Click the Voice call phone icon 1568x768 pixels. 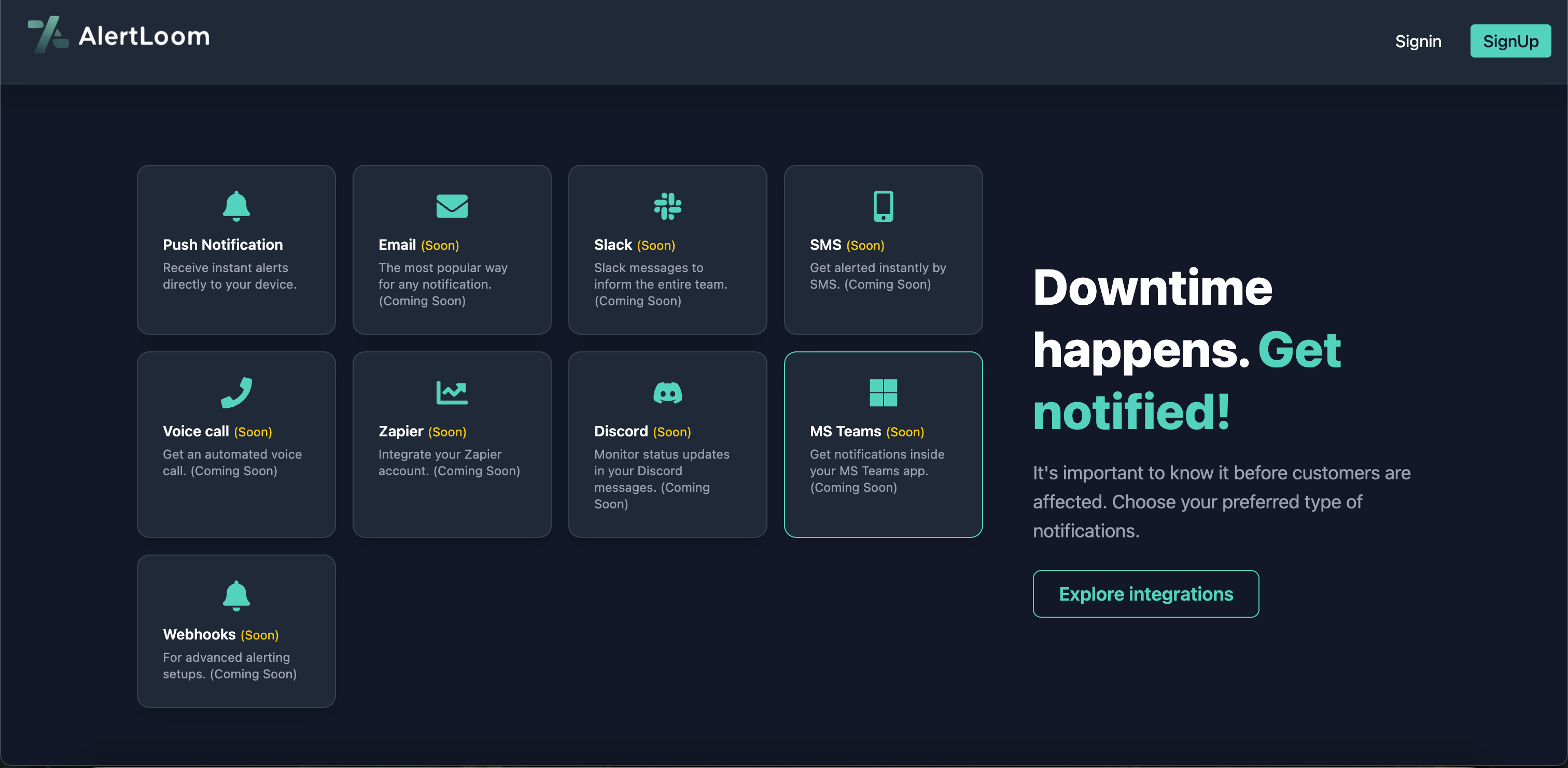pos(236,392)
